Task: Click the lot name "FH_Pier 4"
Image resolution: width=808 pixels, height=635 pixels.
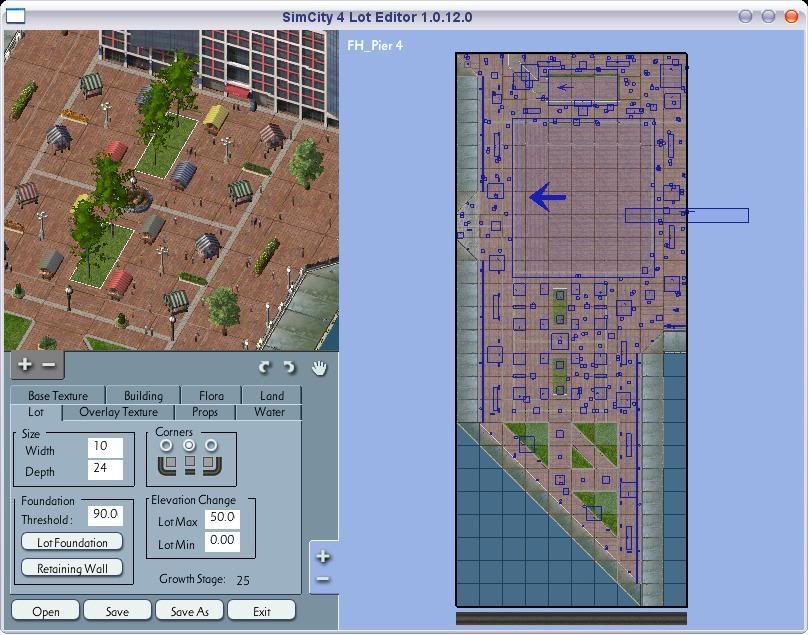Action: click(375, 45)
